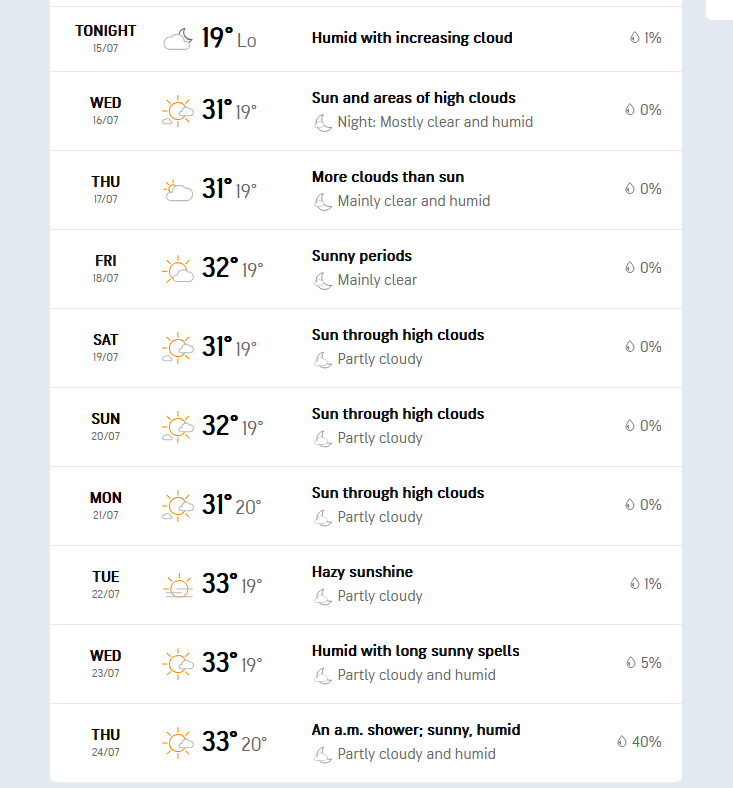This screenshot has height=788, width=733.
Task: Click the cloudy sun icon for Thursday 17/07
Action: coord(178,190)
